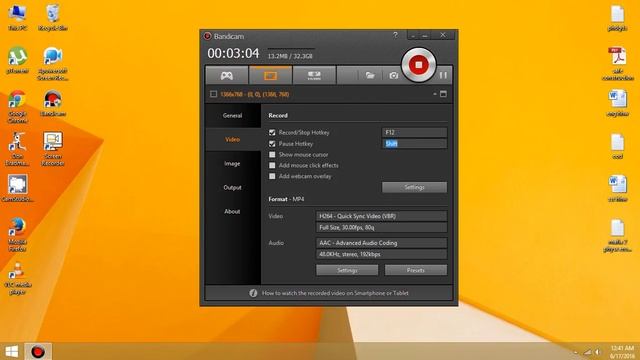Select the HDMI Device Recording mode icon
640x360 pixels.
point(314,76)
